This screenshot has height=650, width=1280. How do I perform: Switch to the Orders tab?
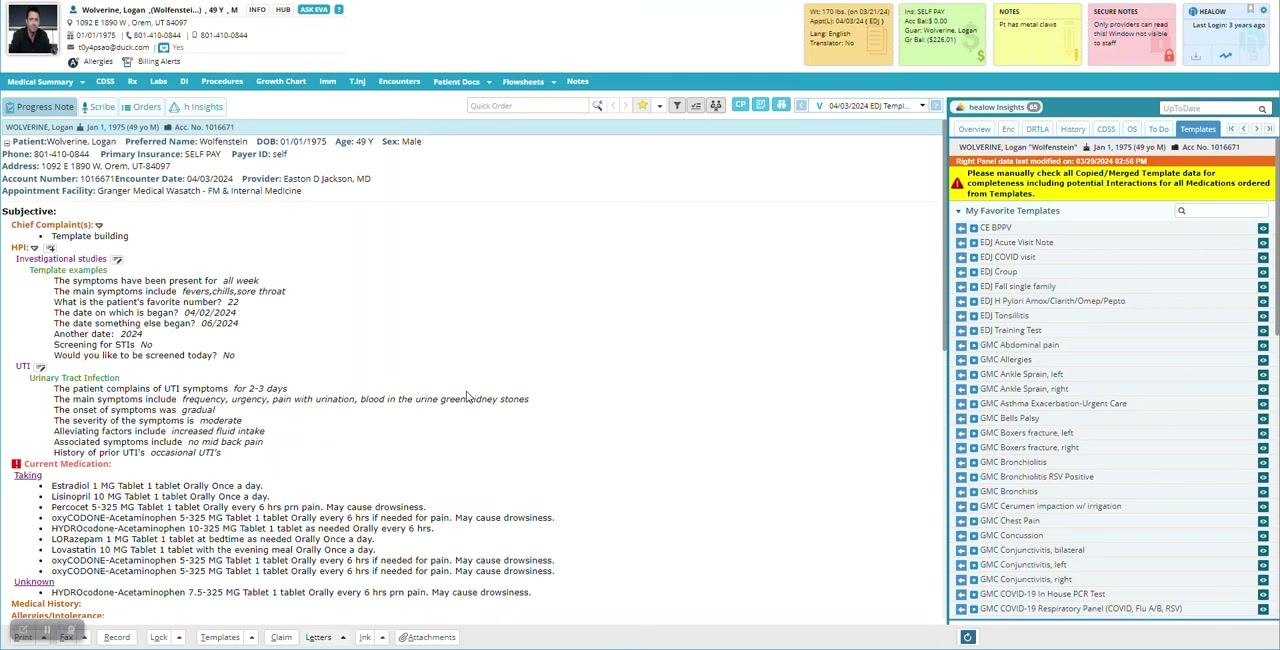(x=141, y=107)
